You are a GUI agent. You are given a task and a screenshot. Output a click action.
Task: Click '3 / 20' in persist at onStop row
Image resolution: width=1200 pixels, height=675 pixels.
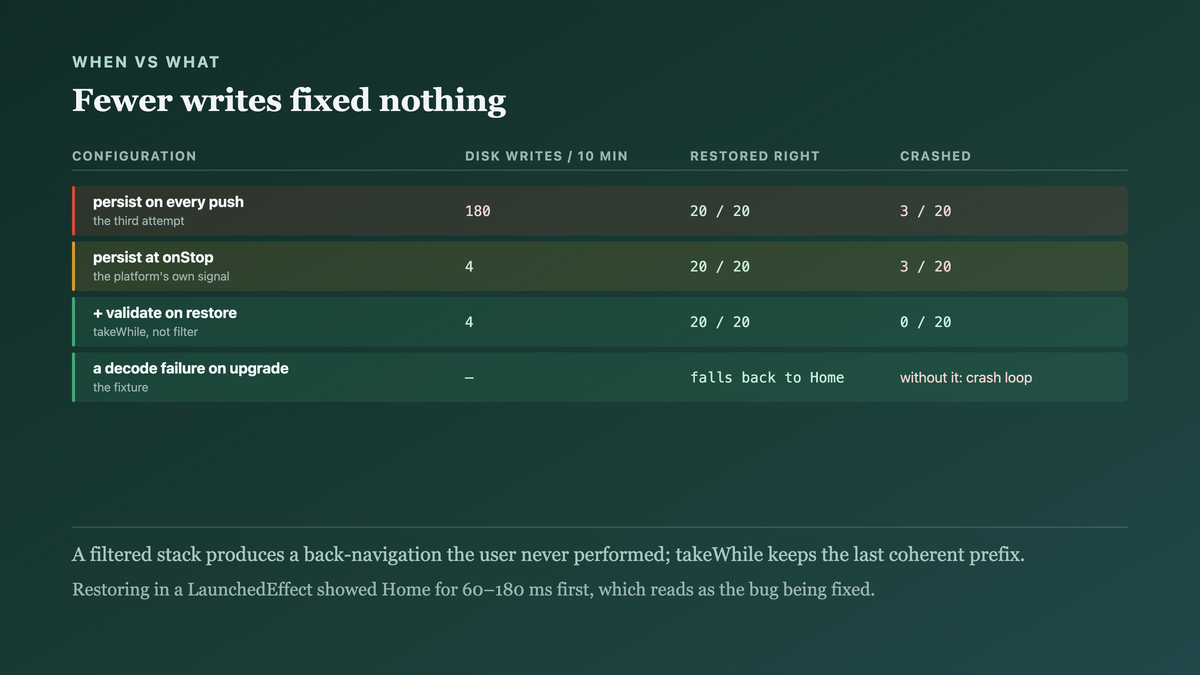(926, 266)
